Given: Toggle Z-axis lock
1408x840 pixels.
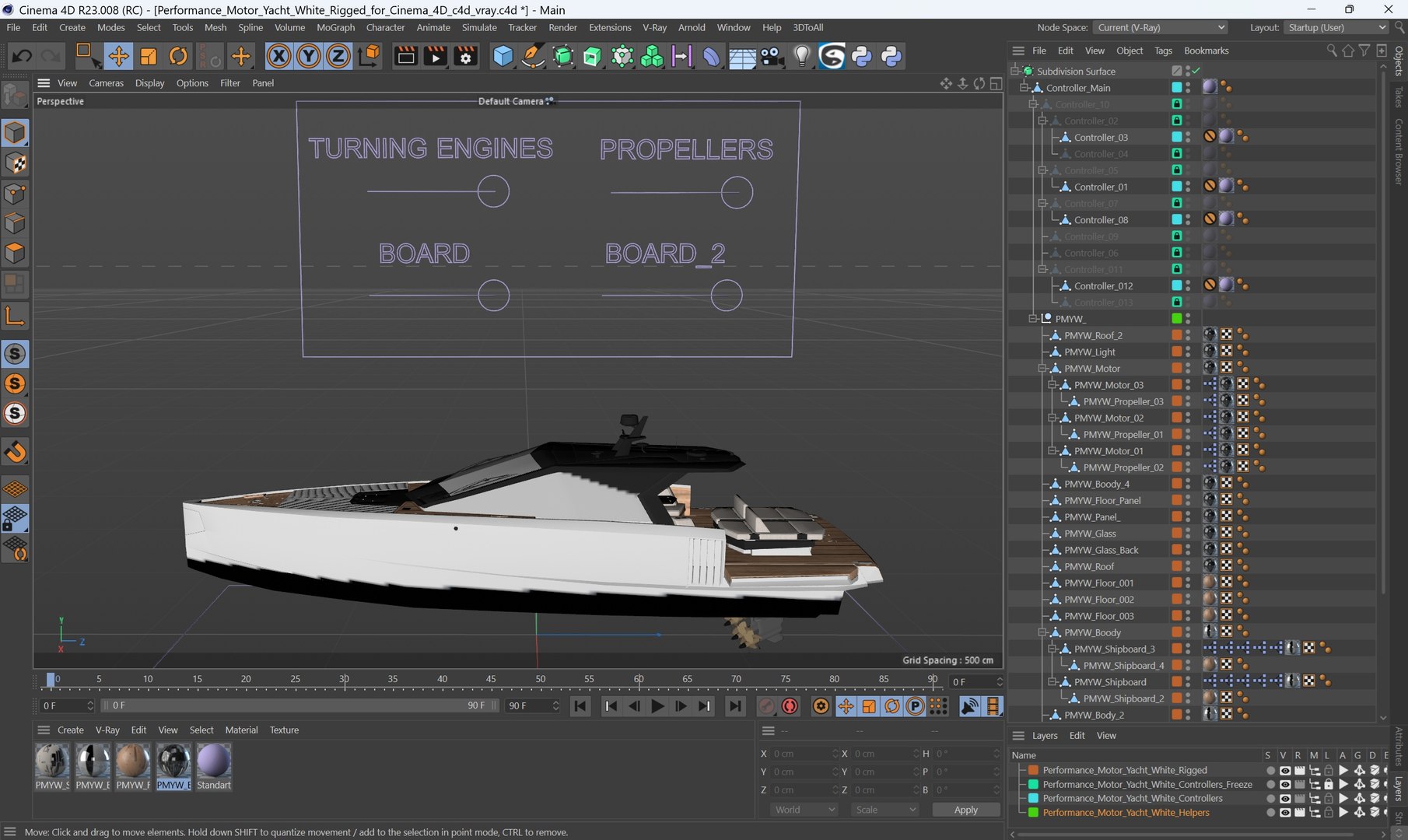Looking at the screenshot, I should [x=338, y=56].
